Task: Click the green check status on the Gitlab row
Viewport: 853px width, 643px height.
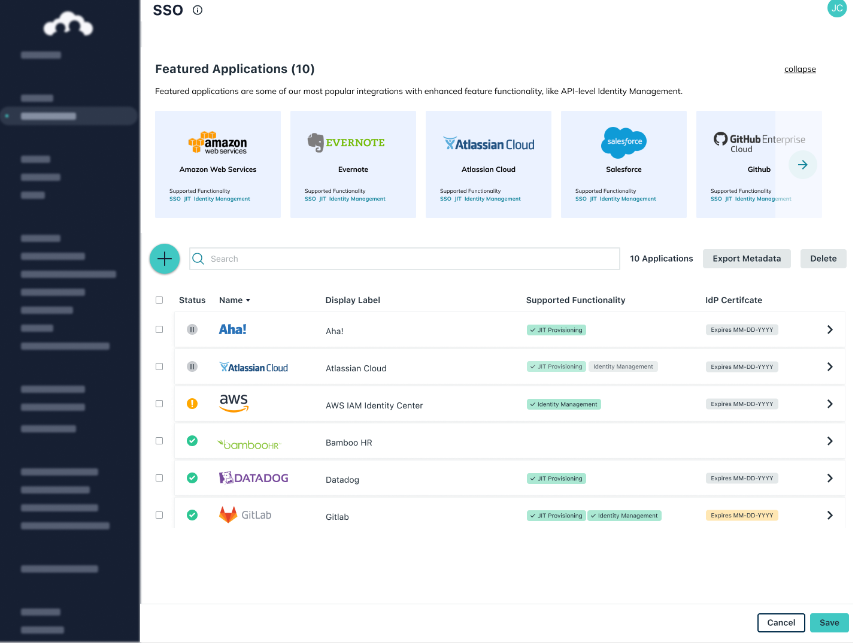Action: (192, 515)
